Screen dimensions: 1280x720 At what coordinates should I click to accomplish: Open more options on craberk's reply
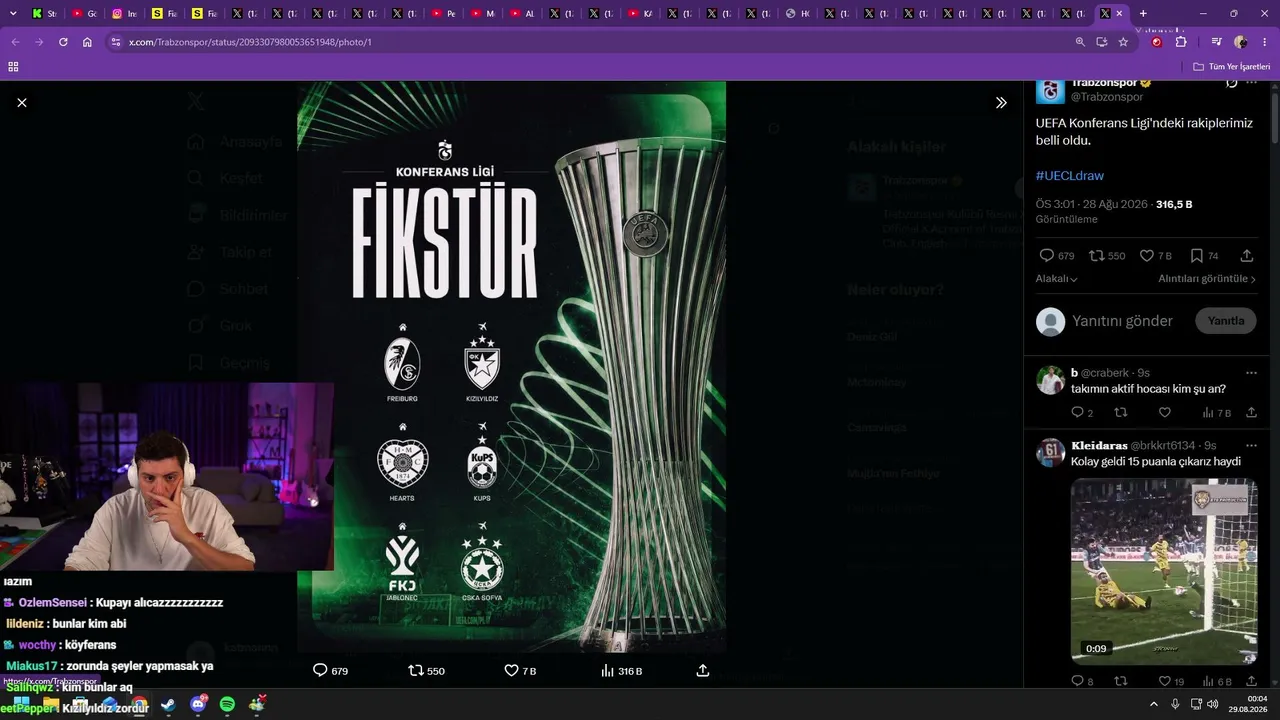tap(1251, 373)
